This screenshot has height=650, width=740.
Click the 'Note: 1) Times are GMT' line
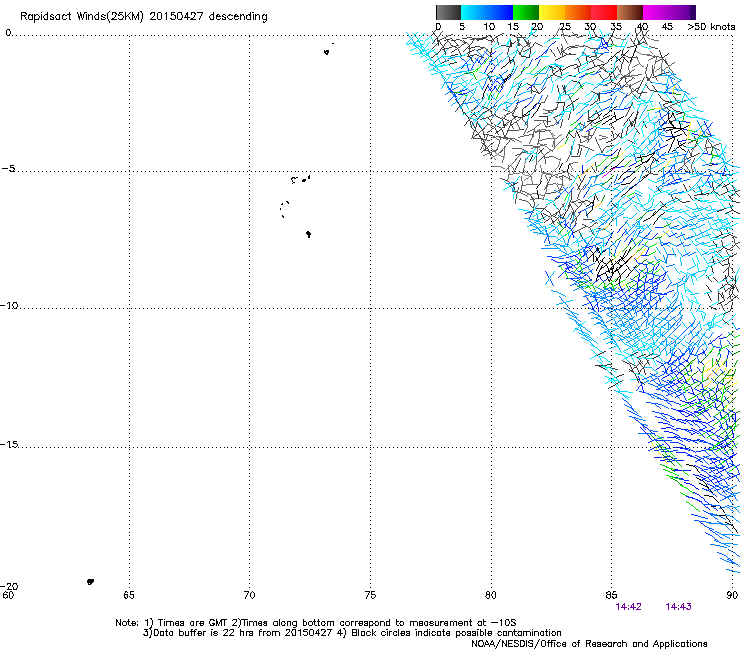click(x=316, y=623)
